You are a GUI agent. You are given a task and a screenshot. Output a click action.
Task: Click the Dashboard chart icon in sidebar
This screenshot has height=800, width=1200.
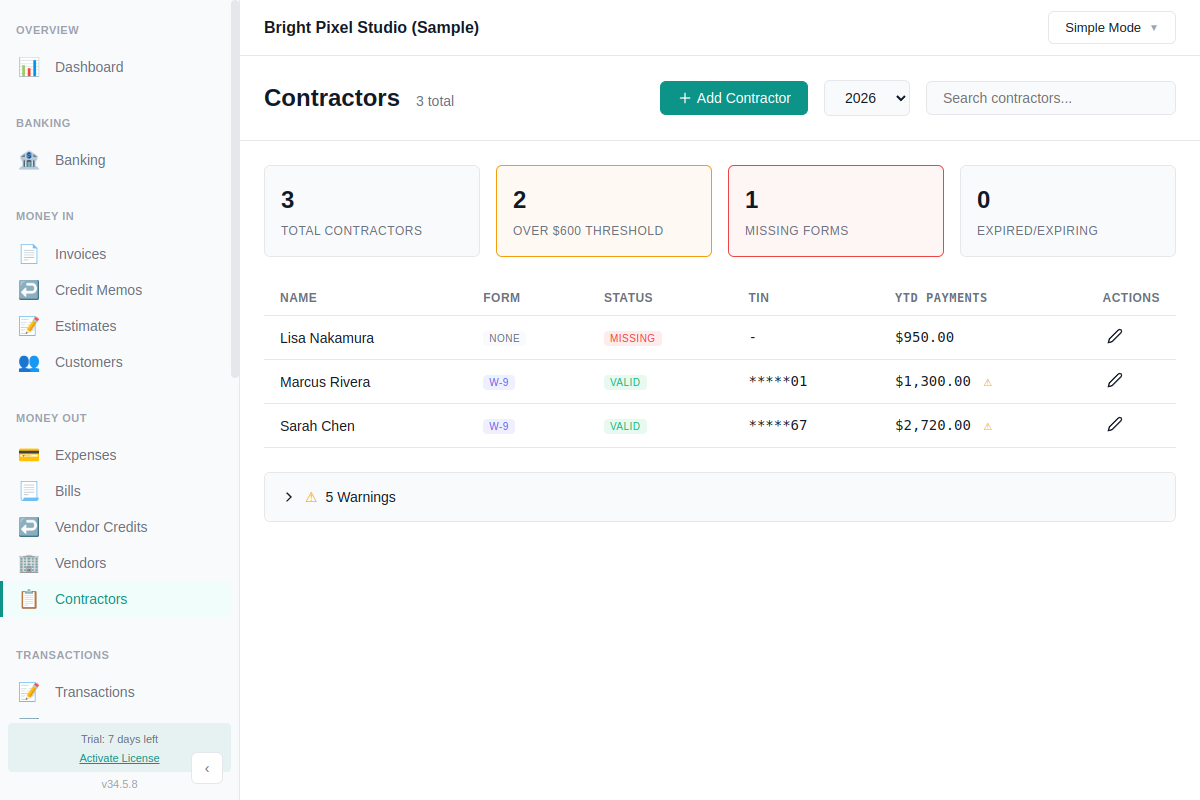29,67
